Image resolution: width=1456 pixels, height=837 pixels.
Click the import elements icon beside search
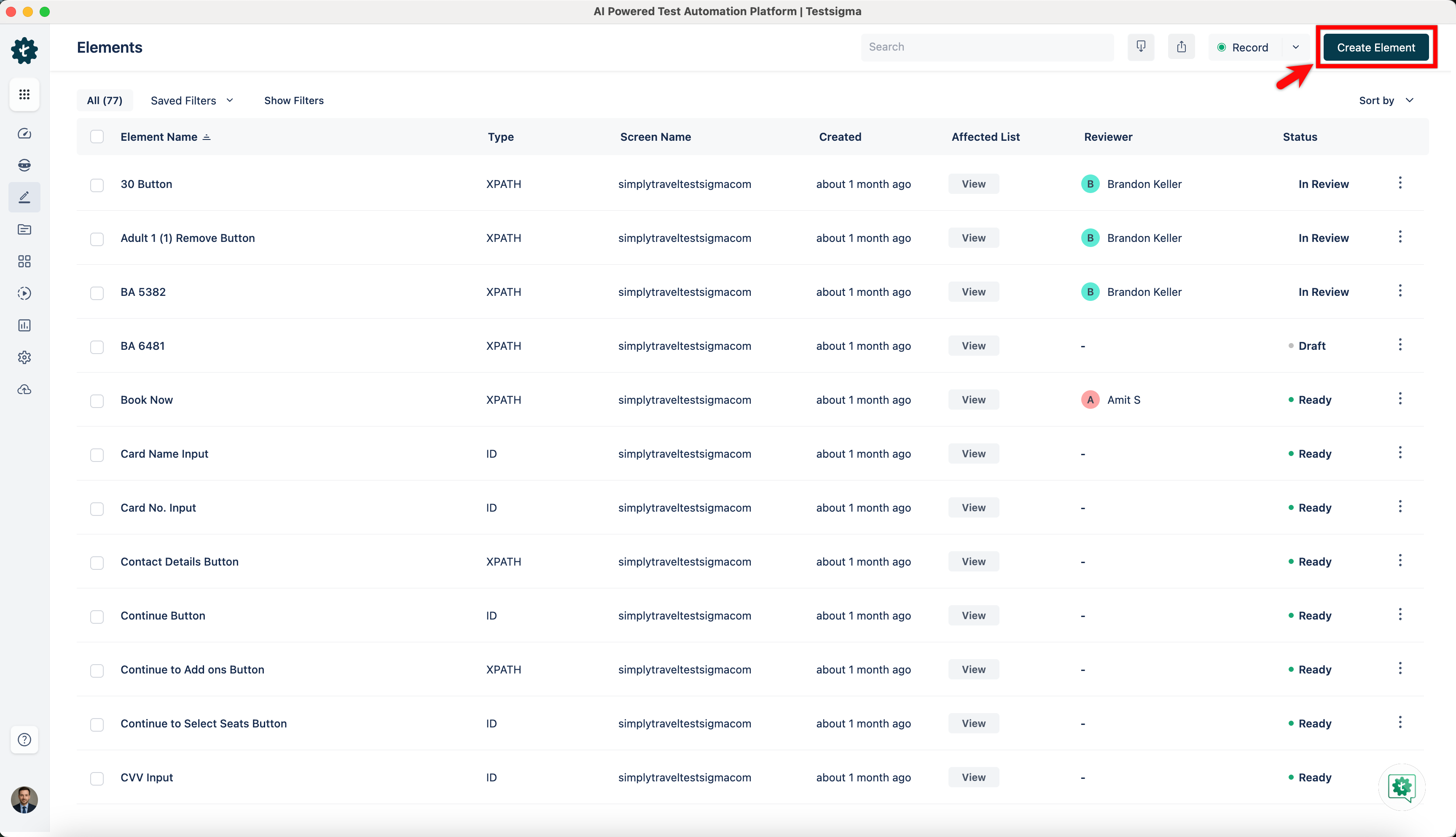coord(1140,46)
